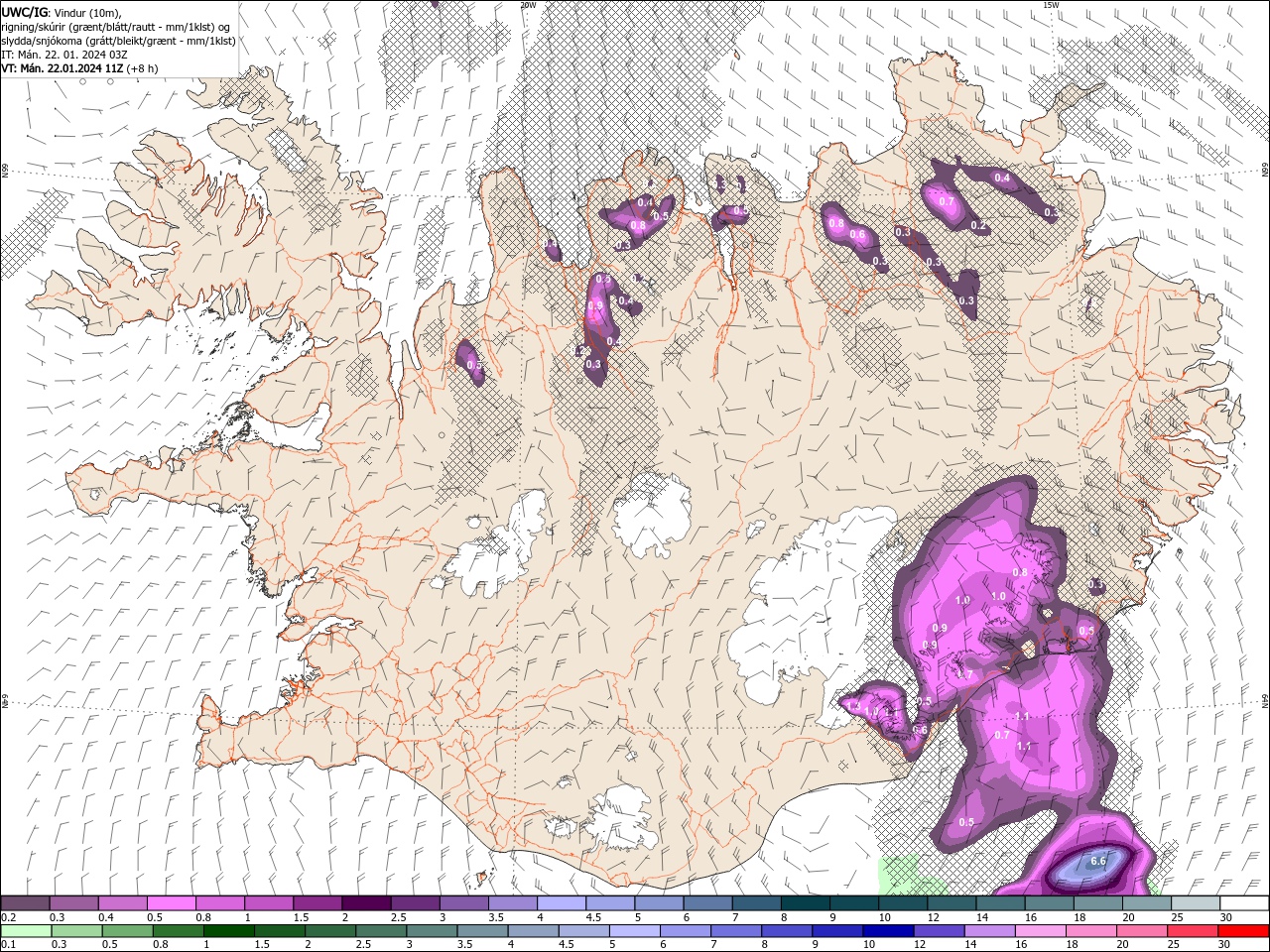Choose the darkest purple 2 swatch in upper legend
Viewport: 1270px width, 952px height.
pyautogui.click(x=365, y=903)
